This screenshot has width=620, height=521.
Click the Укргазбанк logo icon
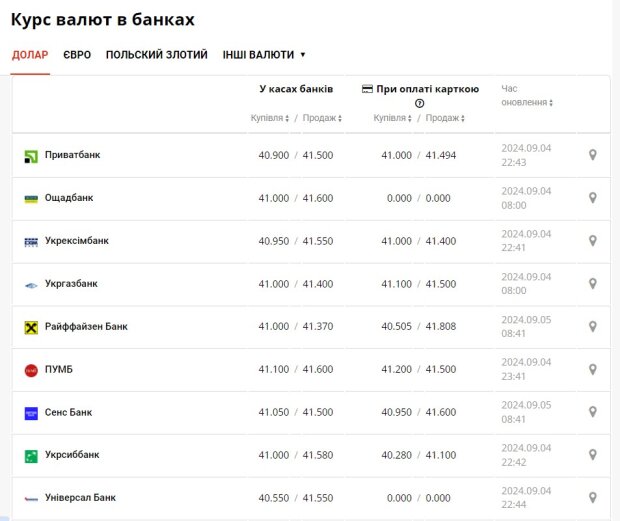click(x=31, y=284)
